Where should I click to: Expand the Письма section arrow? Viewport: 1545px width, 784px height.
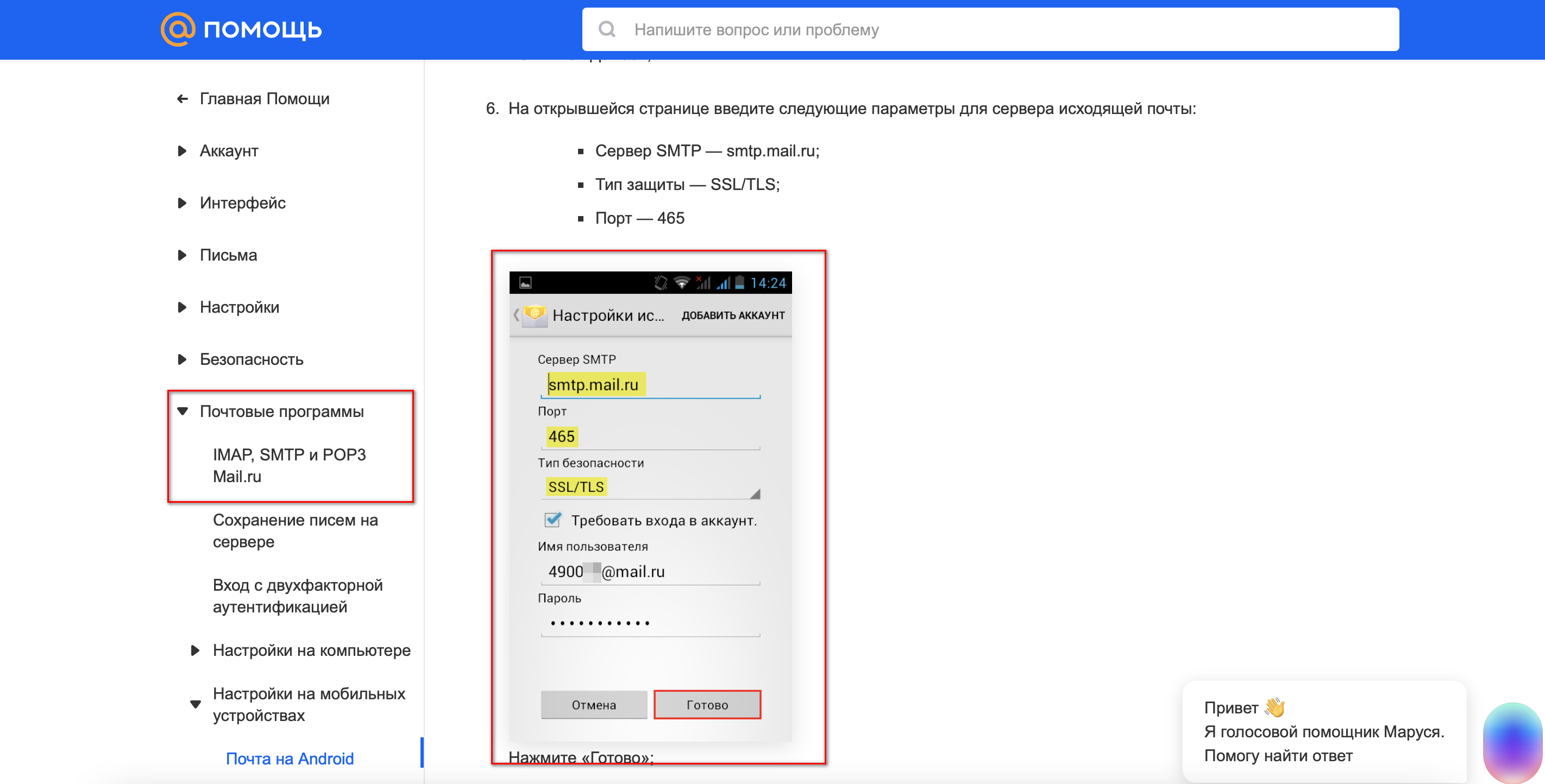coord(183,255)
